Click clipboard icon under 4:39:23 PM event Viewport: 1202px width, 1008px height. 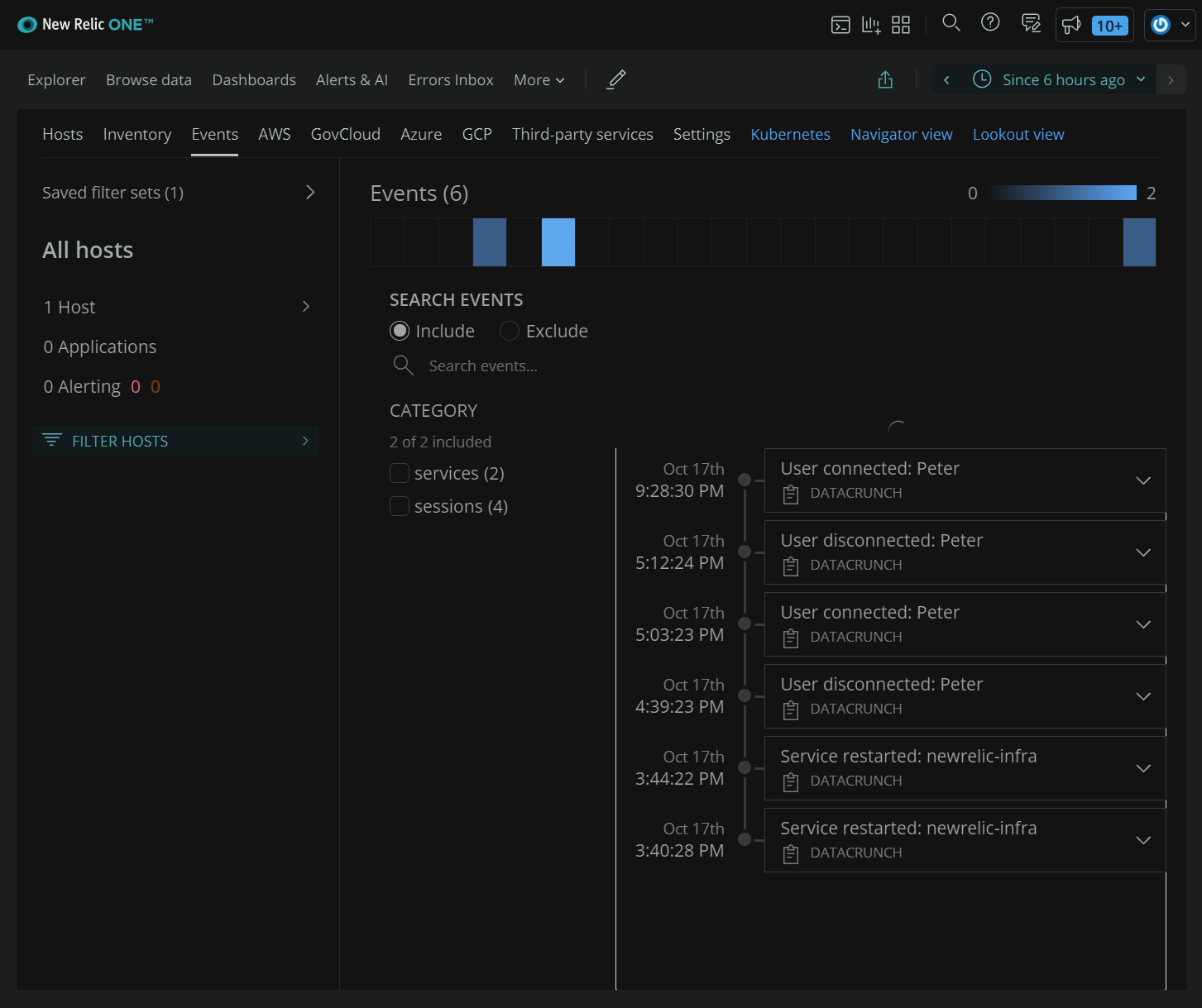tap(791, 710)
